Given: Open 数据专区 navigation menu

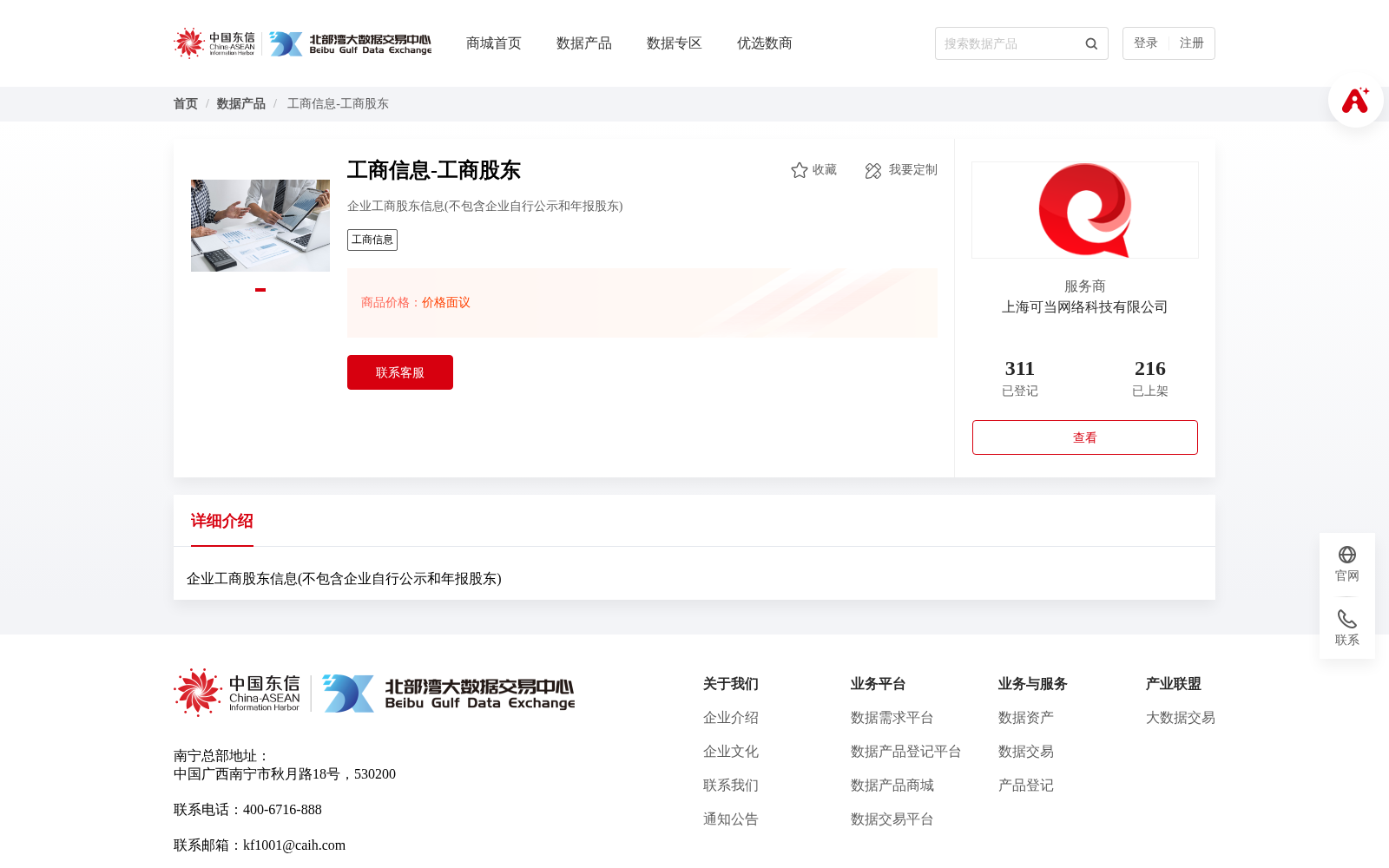Looking at the screenshot, I should tap(675, 43).
